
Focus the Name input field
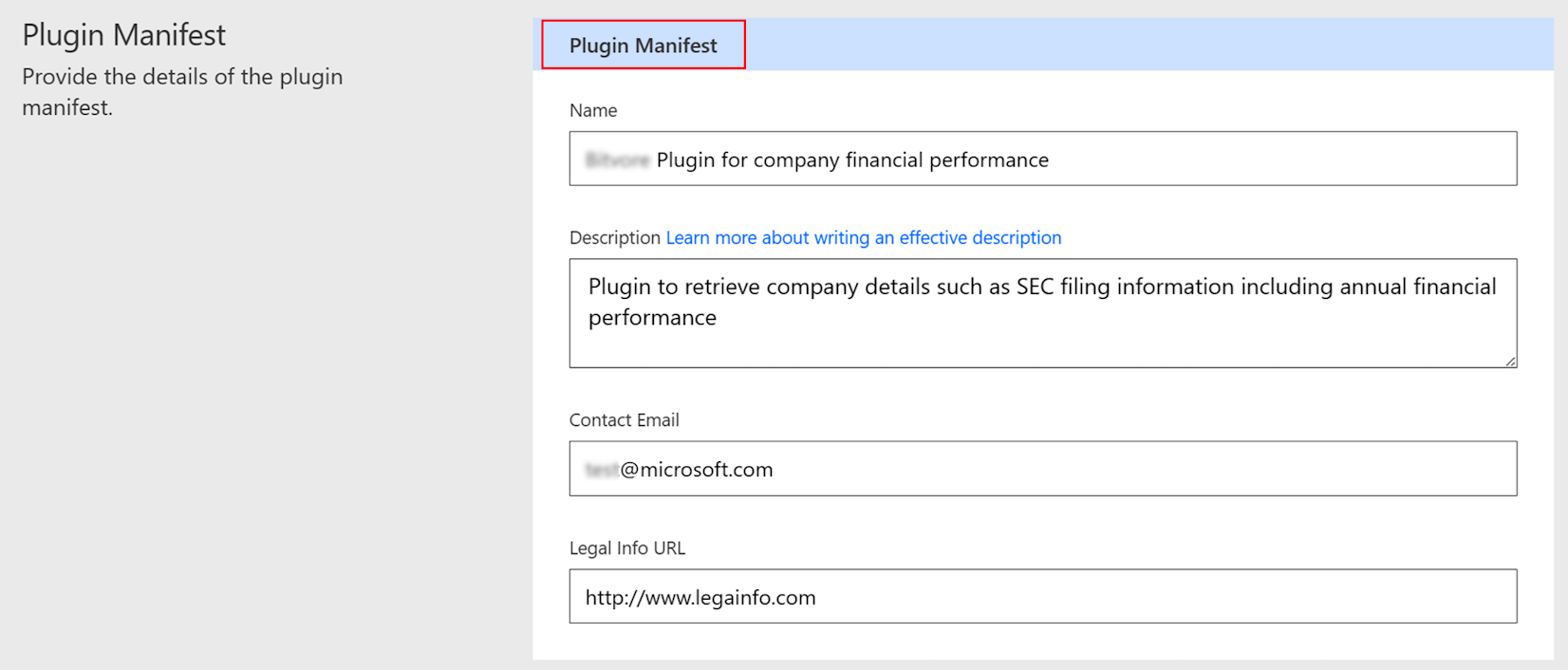click(x=1043, y=158)
